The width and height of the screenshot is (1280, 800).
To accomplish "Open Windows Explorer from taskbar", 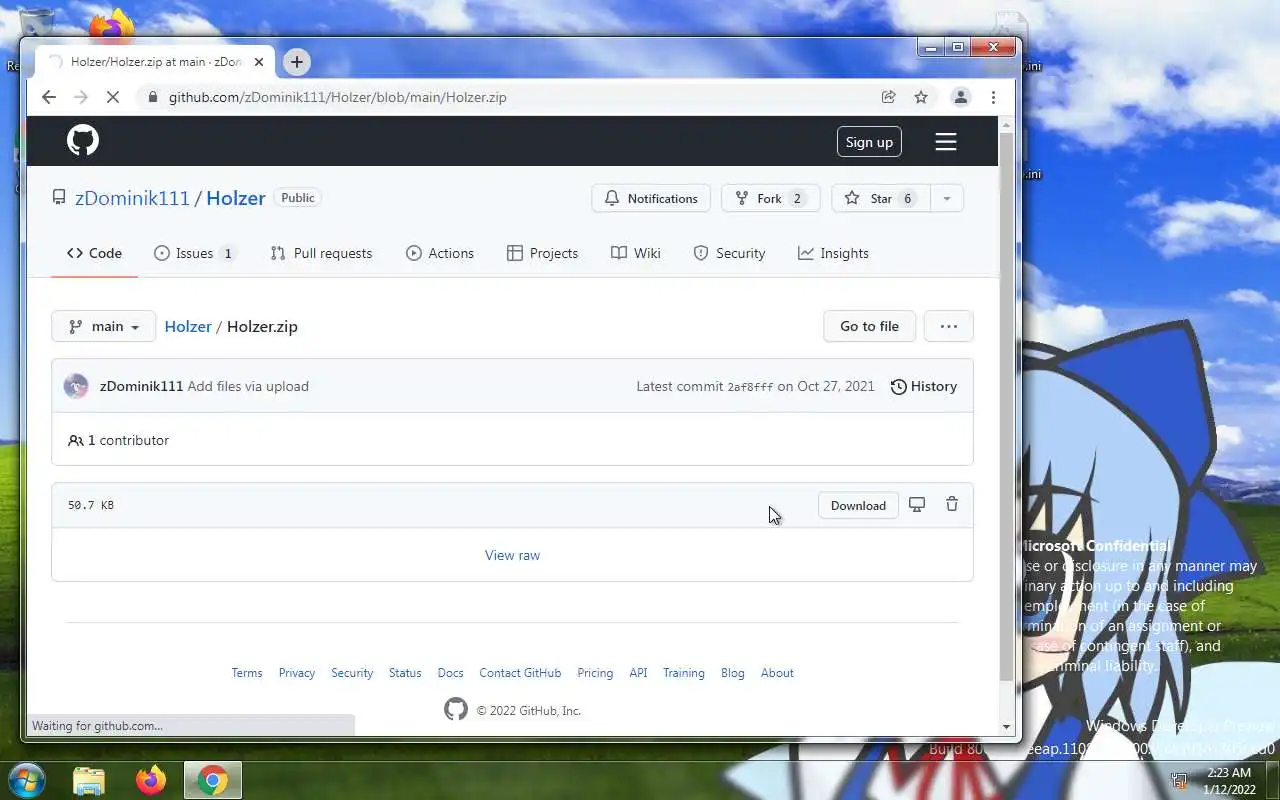I will point(89,780).
